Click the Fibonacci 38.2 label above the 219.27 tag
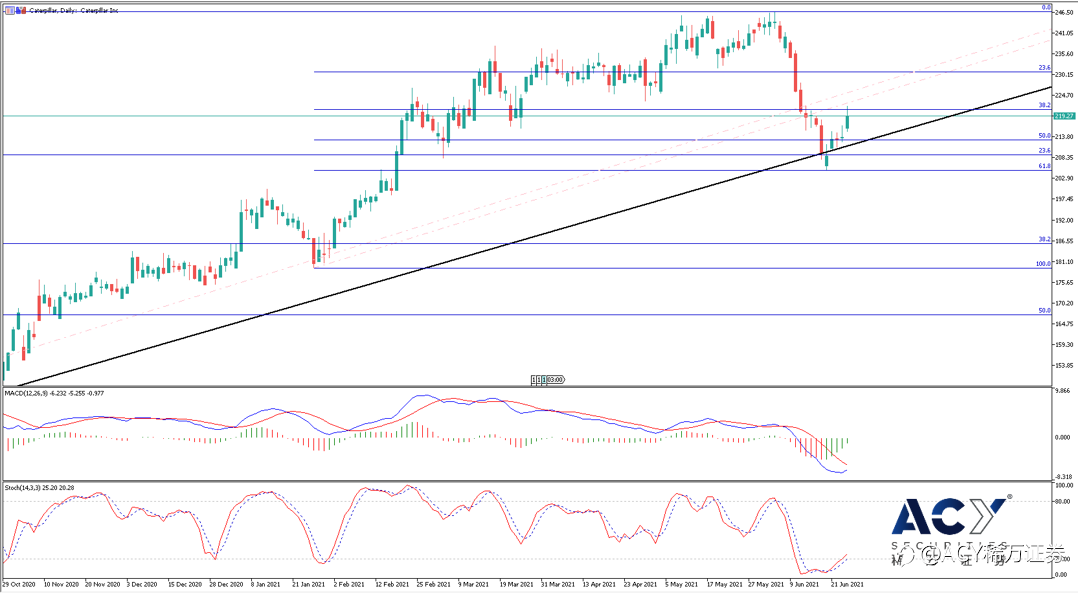Image resolution: width=1078 pixels, height=593 pixels. (x=1044, y=106)
